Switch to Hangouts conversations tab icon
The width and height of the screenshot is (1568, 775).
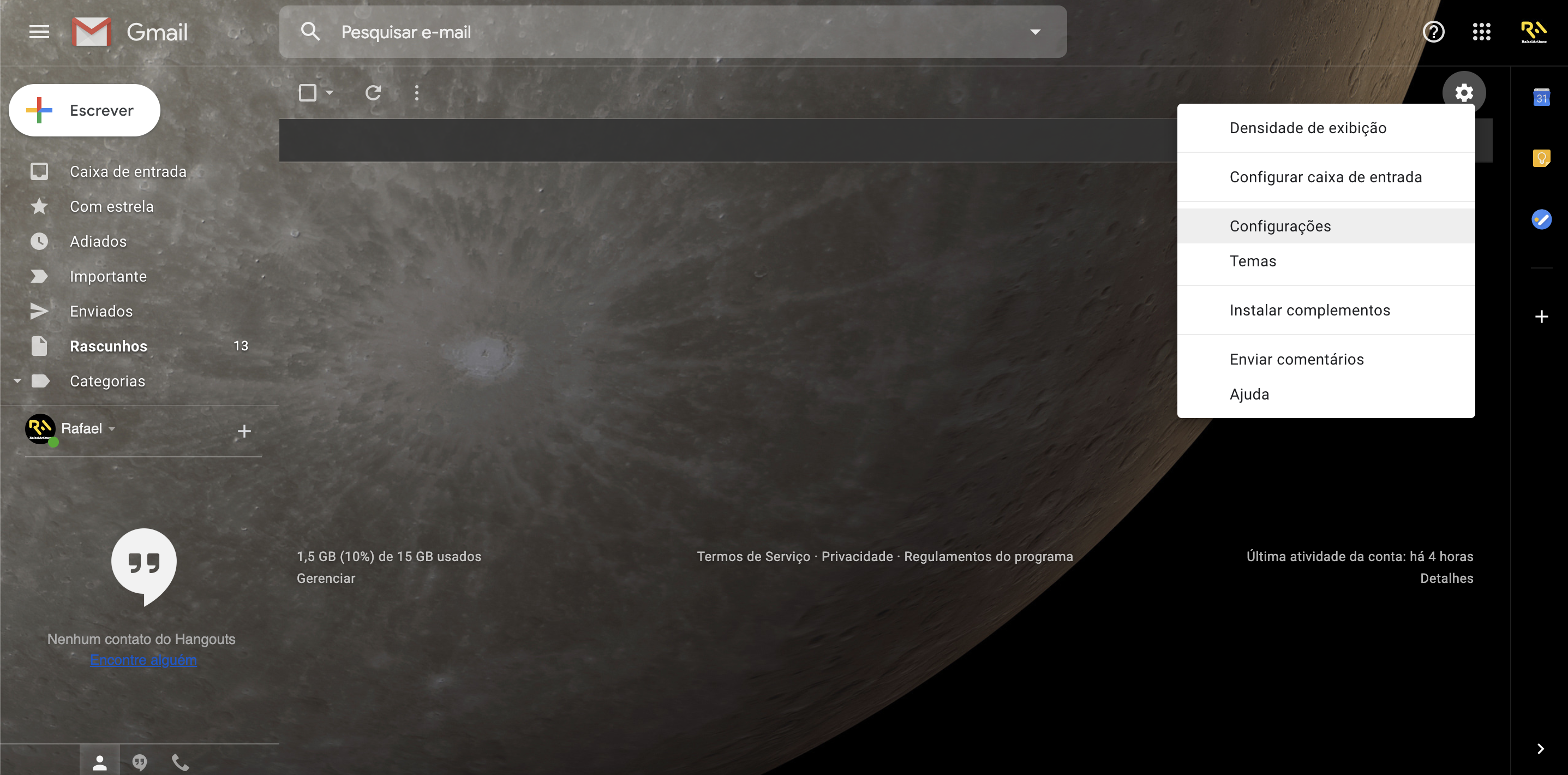(x=139, y=761)
